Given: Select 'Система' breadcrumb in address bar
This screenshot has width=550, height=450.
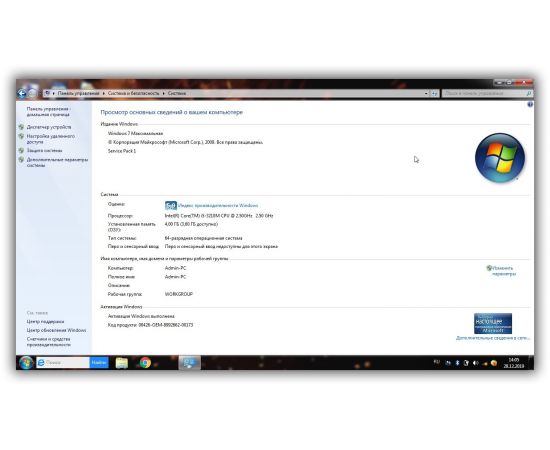Looking at the screenshot, I should (177, 93).
